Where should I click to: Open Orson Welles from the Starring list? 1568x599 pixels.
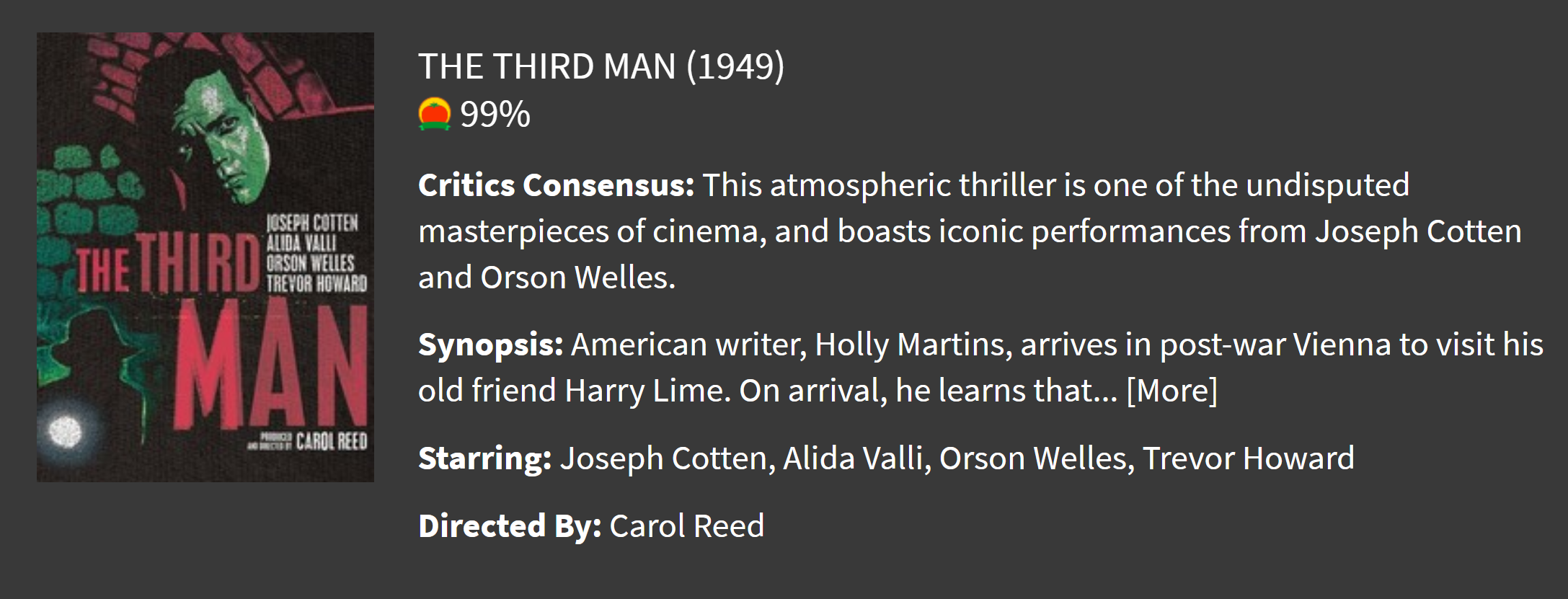coord(1032,458)
